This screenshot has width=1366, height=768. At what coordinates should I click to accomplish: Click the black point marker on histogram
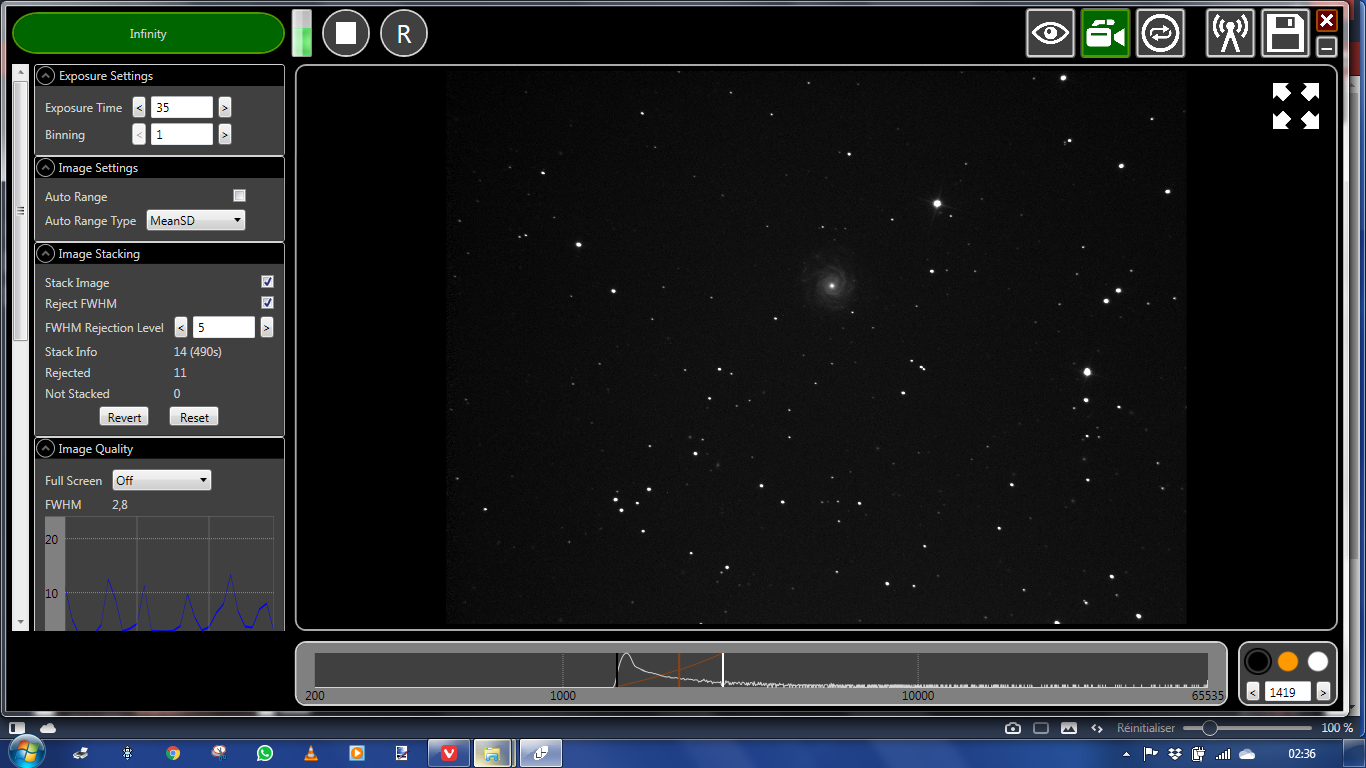(x=617, y=669)
